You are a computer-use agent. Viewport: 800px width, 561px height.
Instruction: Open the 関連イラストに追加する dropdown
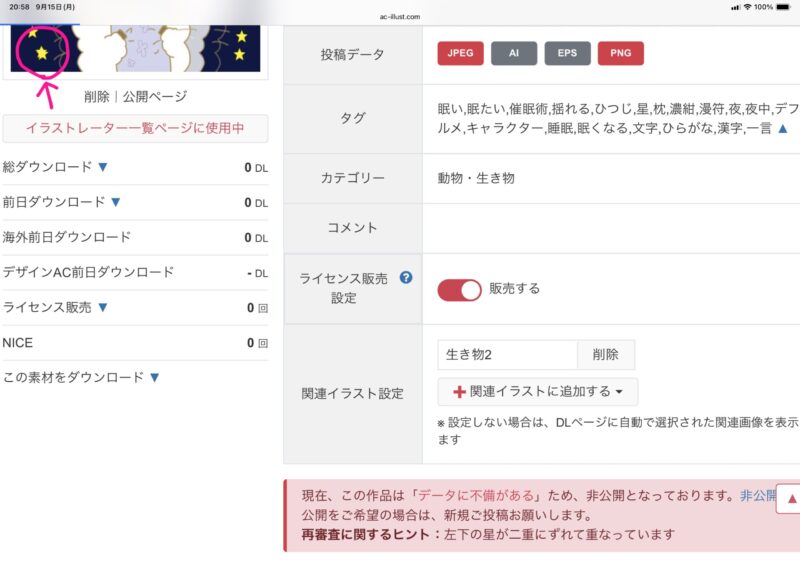(538, 392)
